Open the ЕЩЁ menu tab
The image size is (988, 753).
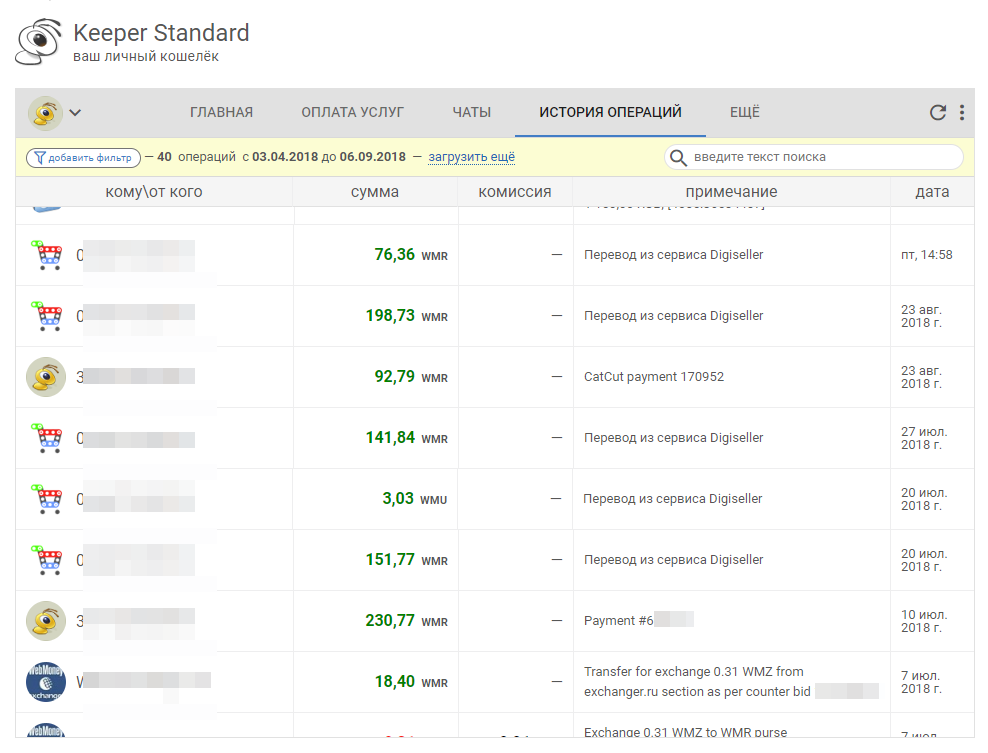click(x=745, y=112)
